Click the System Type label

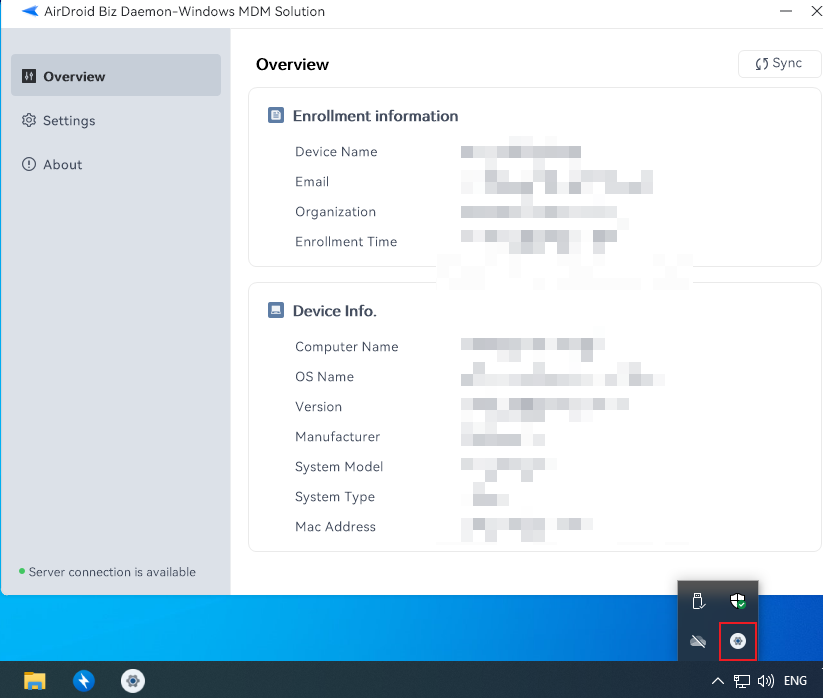tap(335, 496)
